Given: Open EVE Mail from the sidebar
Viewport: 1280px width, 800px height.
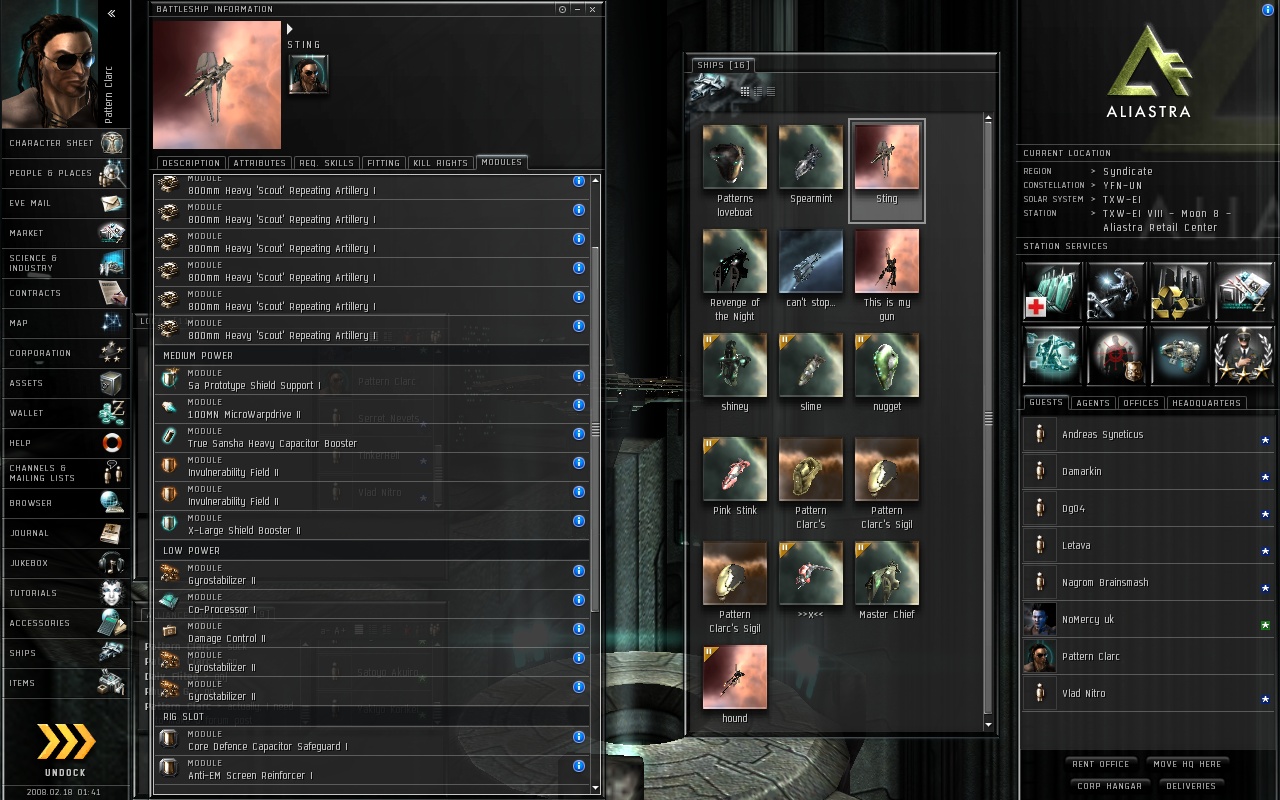Looking at the screenshot, I should pyautogui.click(x=65, y=203).
